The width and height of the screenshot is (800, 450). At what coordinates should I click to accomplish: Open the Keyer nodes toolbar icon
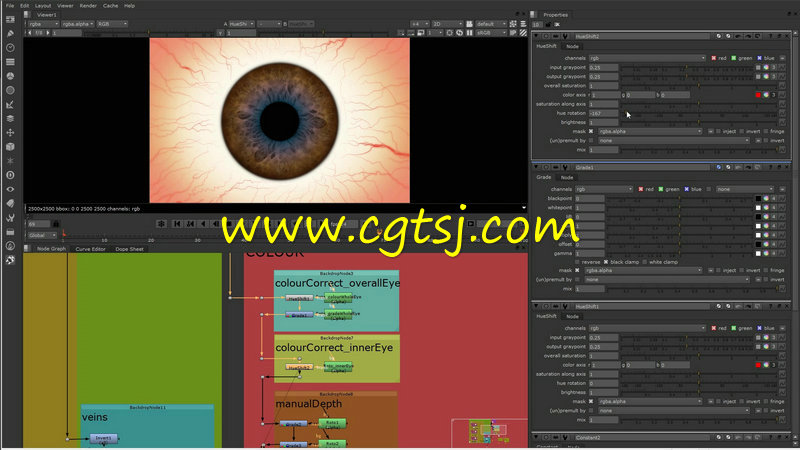click(10, 105)
